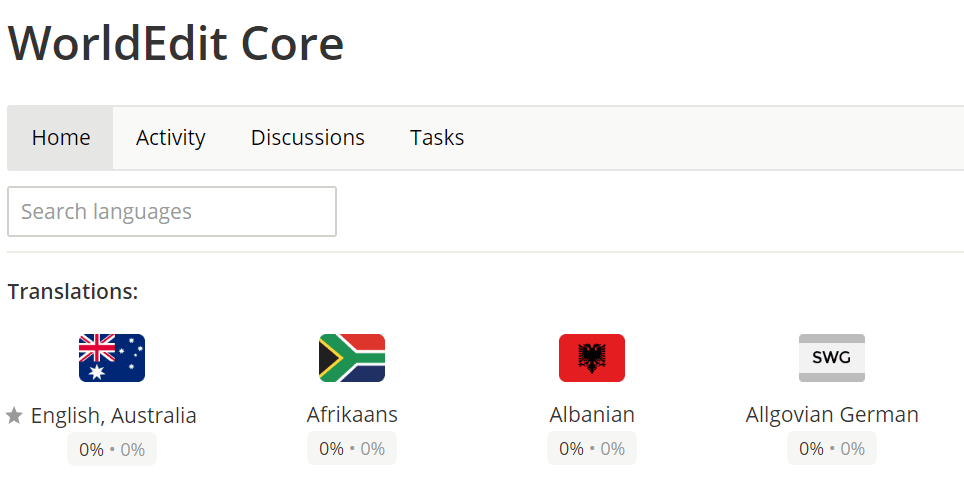Open the Home tab
The image size is (964, 499).
[x=61, y=138]
